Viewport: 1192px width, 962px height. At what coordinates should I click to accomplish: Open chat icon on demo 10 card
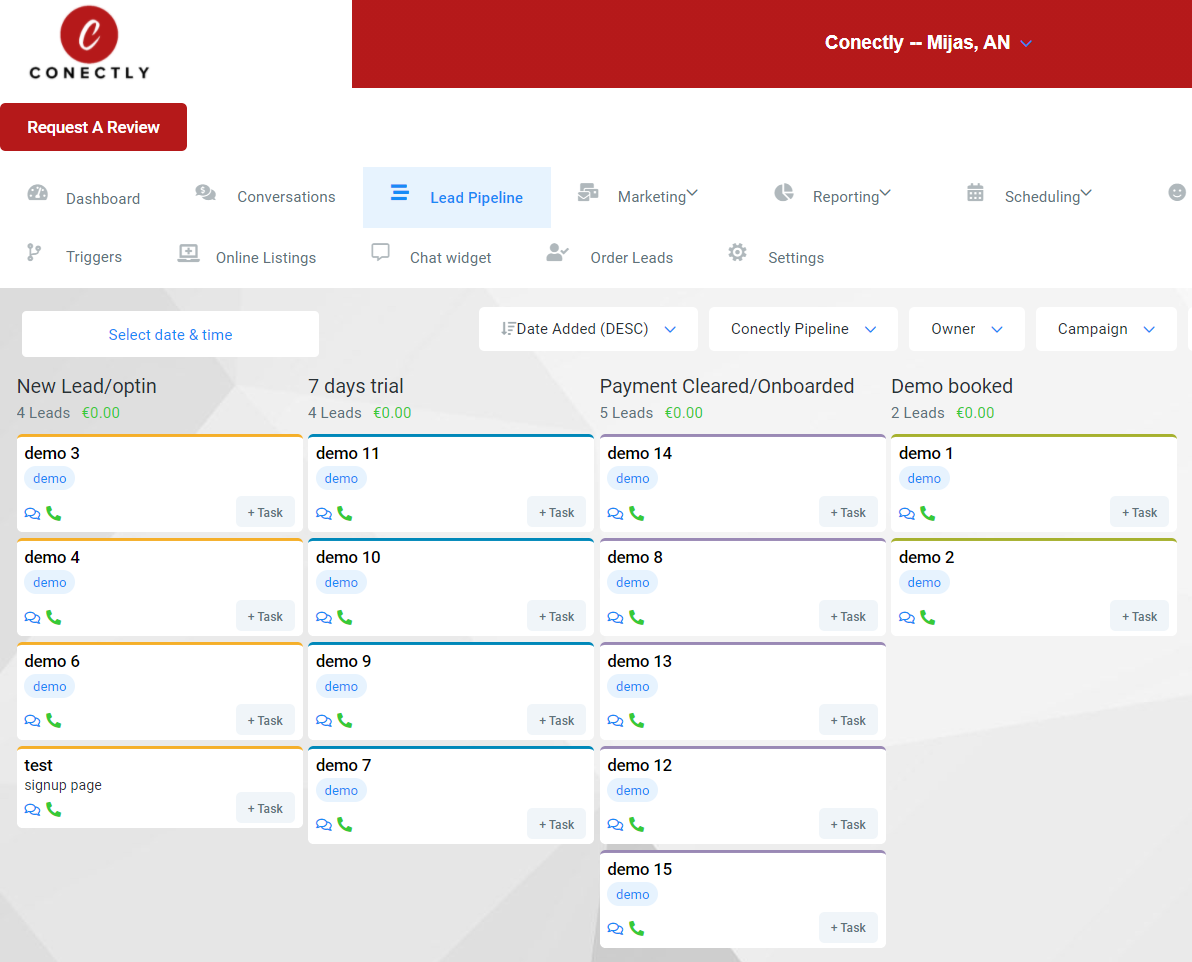[x=324, y=618]
